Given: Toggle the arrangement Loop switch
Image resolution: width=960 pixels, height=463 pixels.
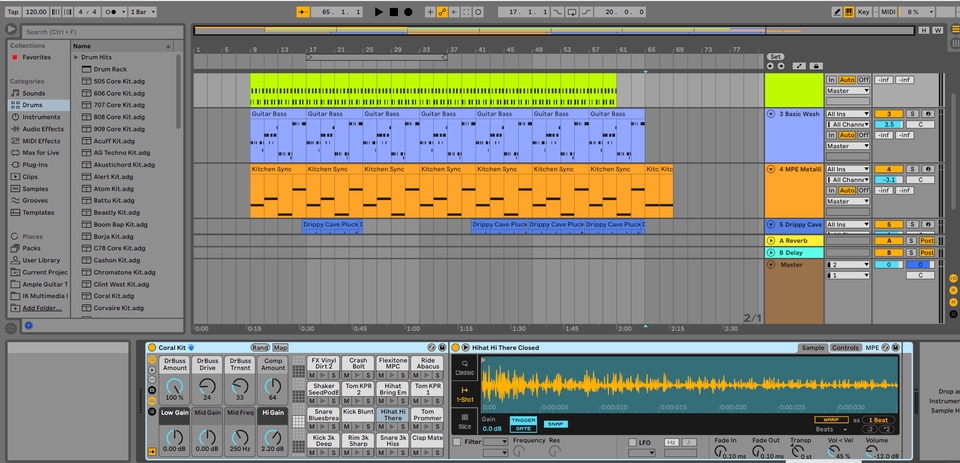Looking at the screenshot, I should 572,12.
